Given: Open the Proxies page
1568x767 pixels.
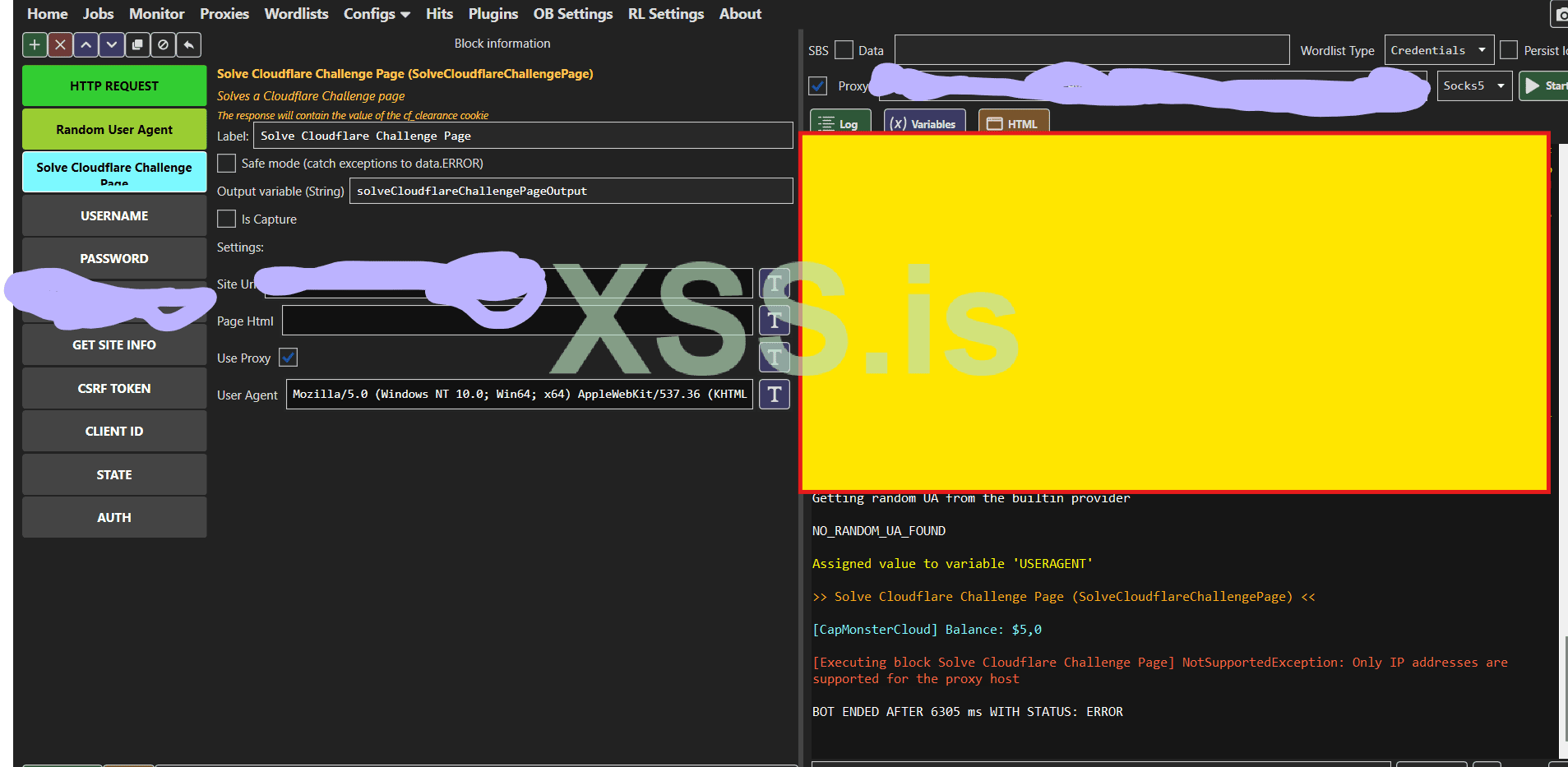Looking at the screenshot, I should coord(224,14).
